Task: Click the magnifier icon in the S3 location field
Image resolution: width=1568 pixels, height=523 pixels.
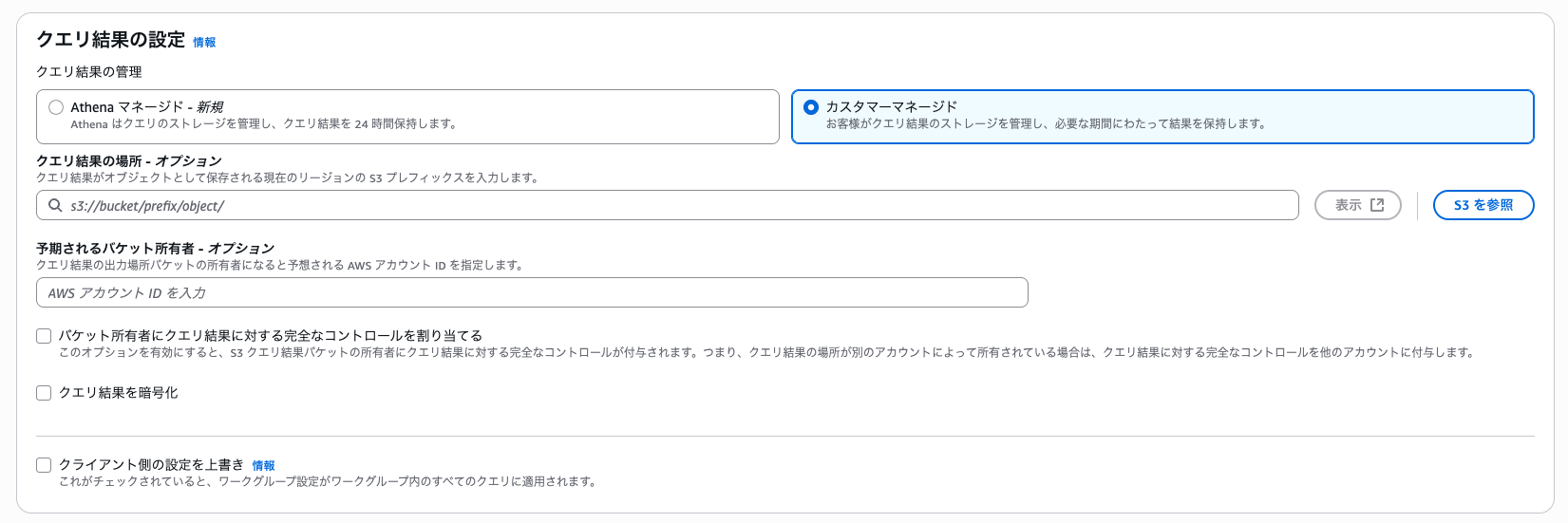Action: pyautogui.click(x=55, y=205)
